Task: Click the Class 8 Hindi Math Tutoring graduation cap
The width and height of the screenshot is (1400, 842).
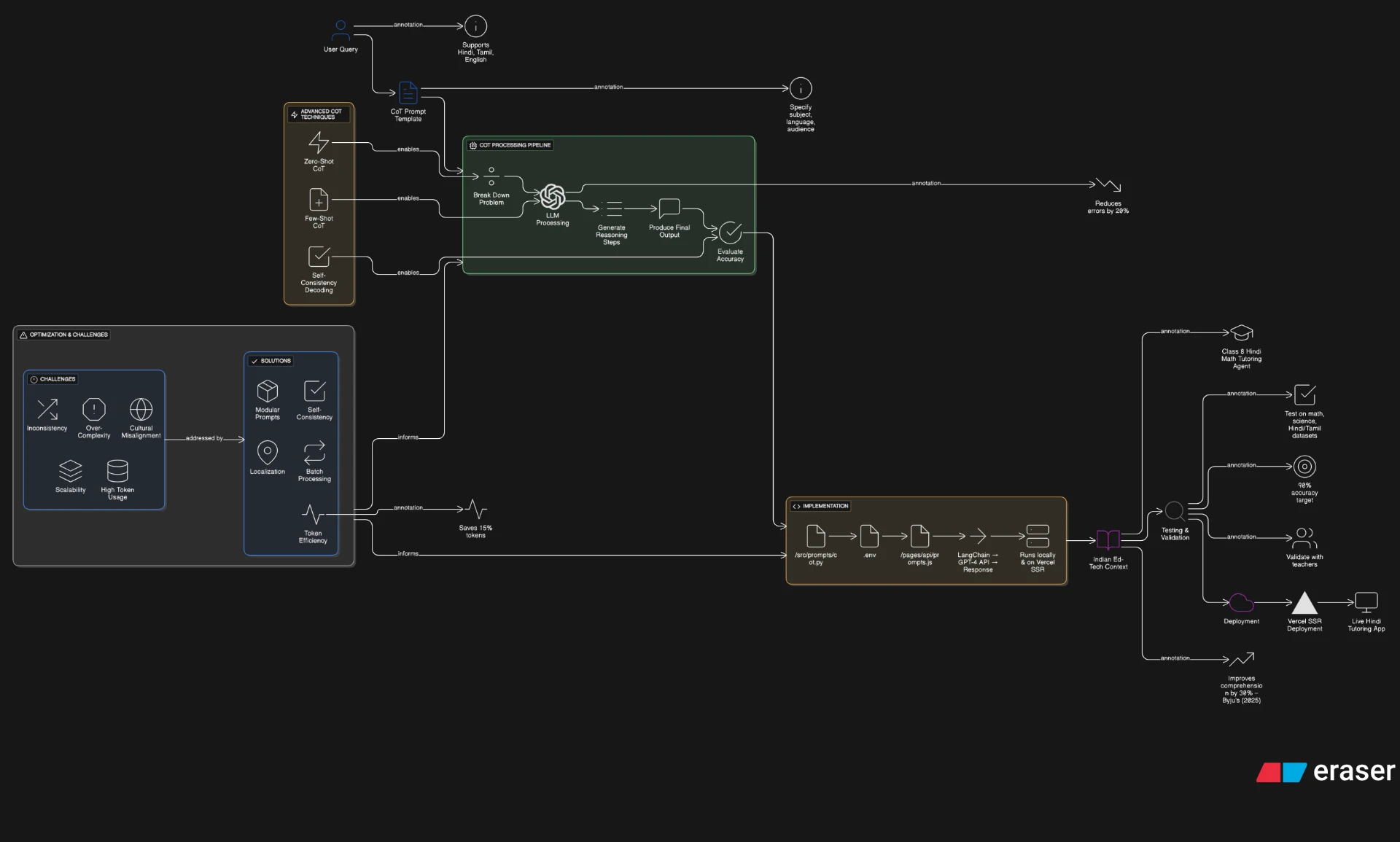Action: click(1242, 332)
